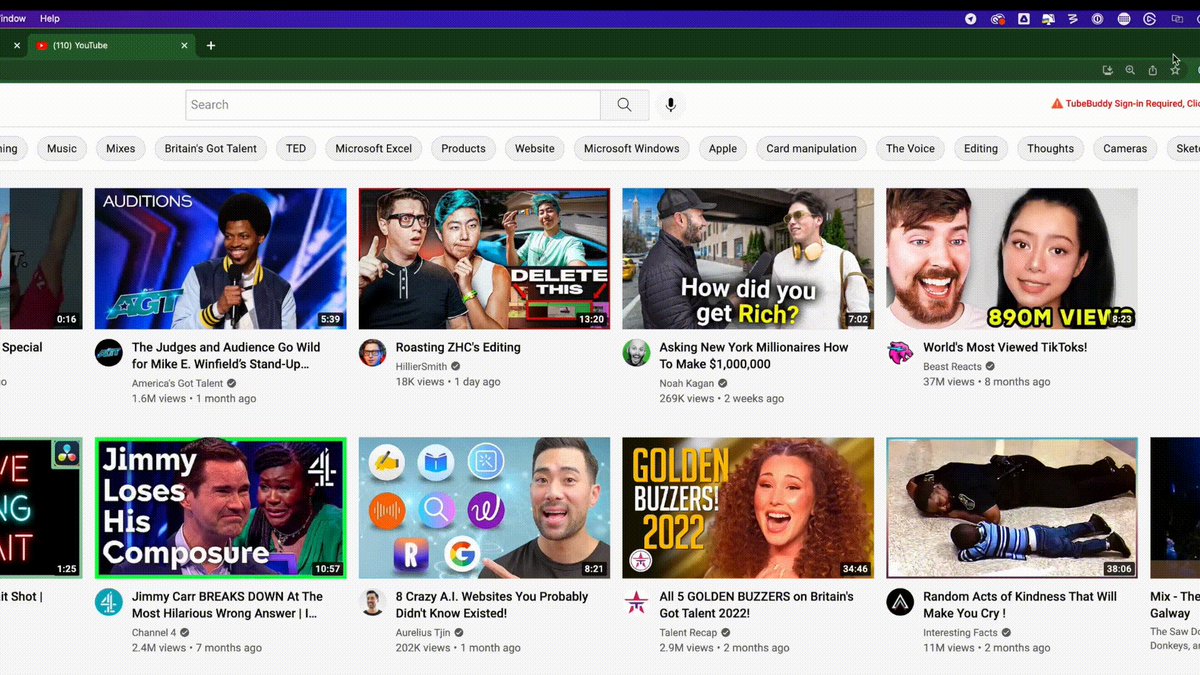Select the Britain's Got Talent chip
The height and width of the screenshot is (675, 1200).
211,149
